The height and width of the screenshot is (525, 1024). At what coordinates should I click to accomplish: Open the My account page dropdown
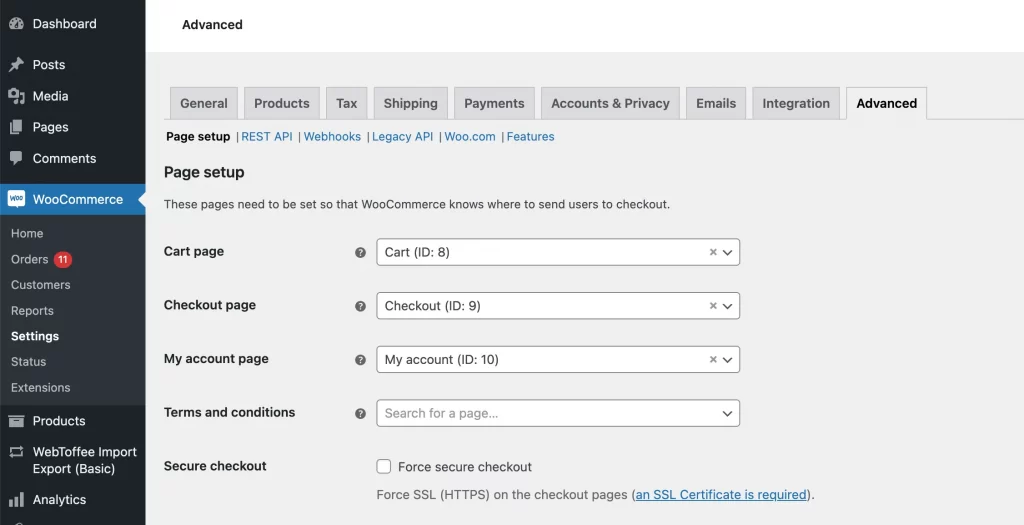tap(558, 359)
